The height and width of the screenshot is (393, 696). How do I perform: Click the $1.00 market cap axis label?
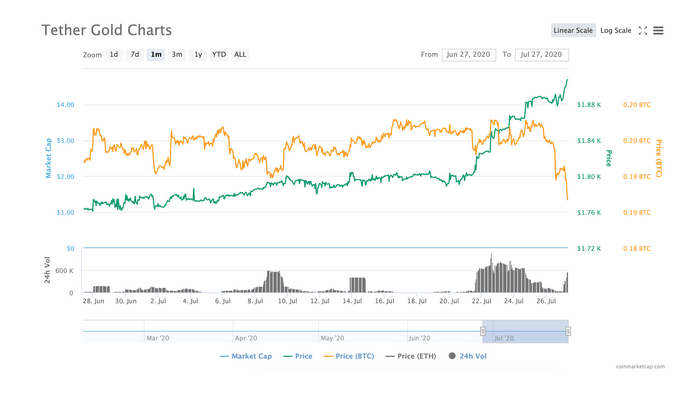pos(65,213)
